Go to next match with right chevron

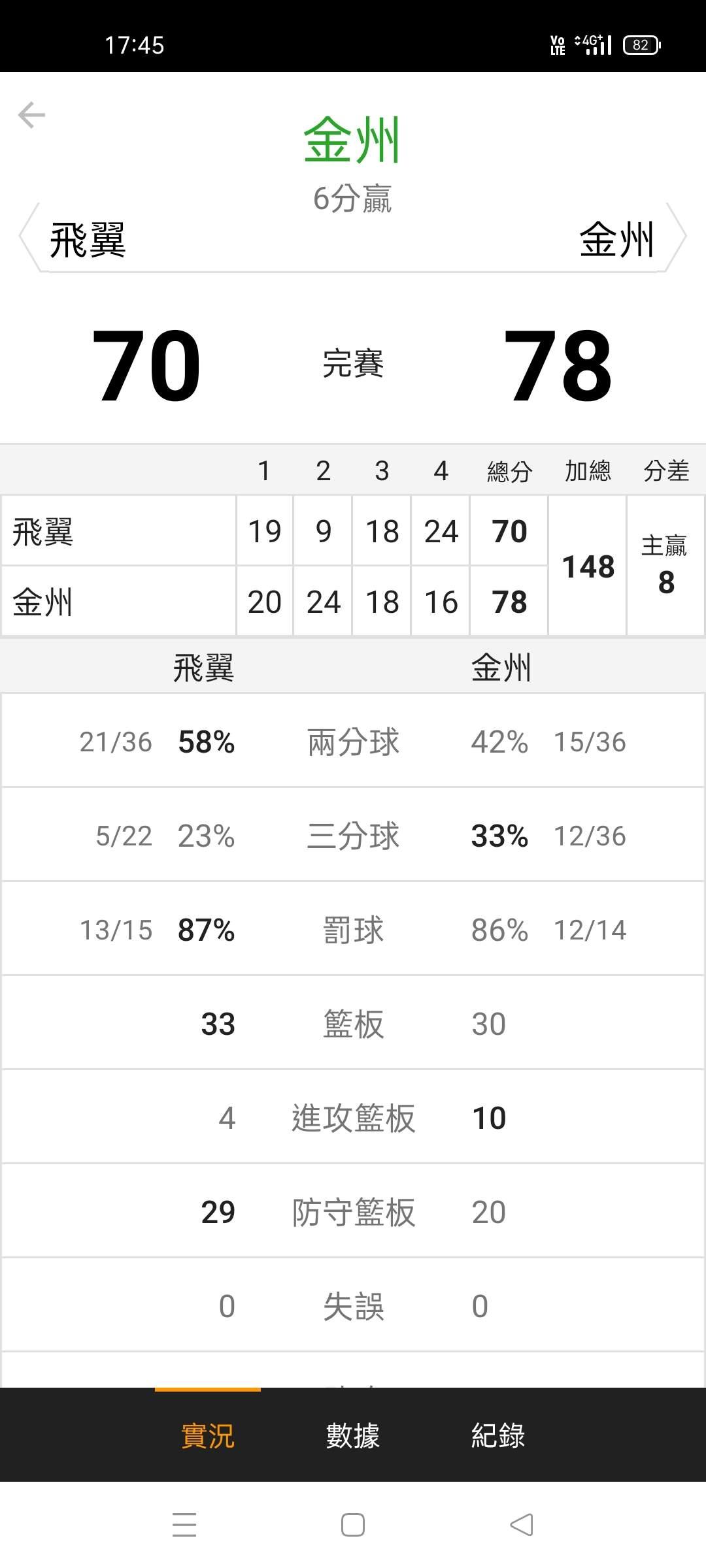click(x=677, y=237)
